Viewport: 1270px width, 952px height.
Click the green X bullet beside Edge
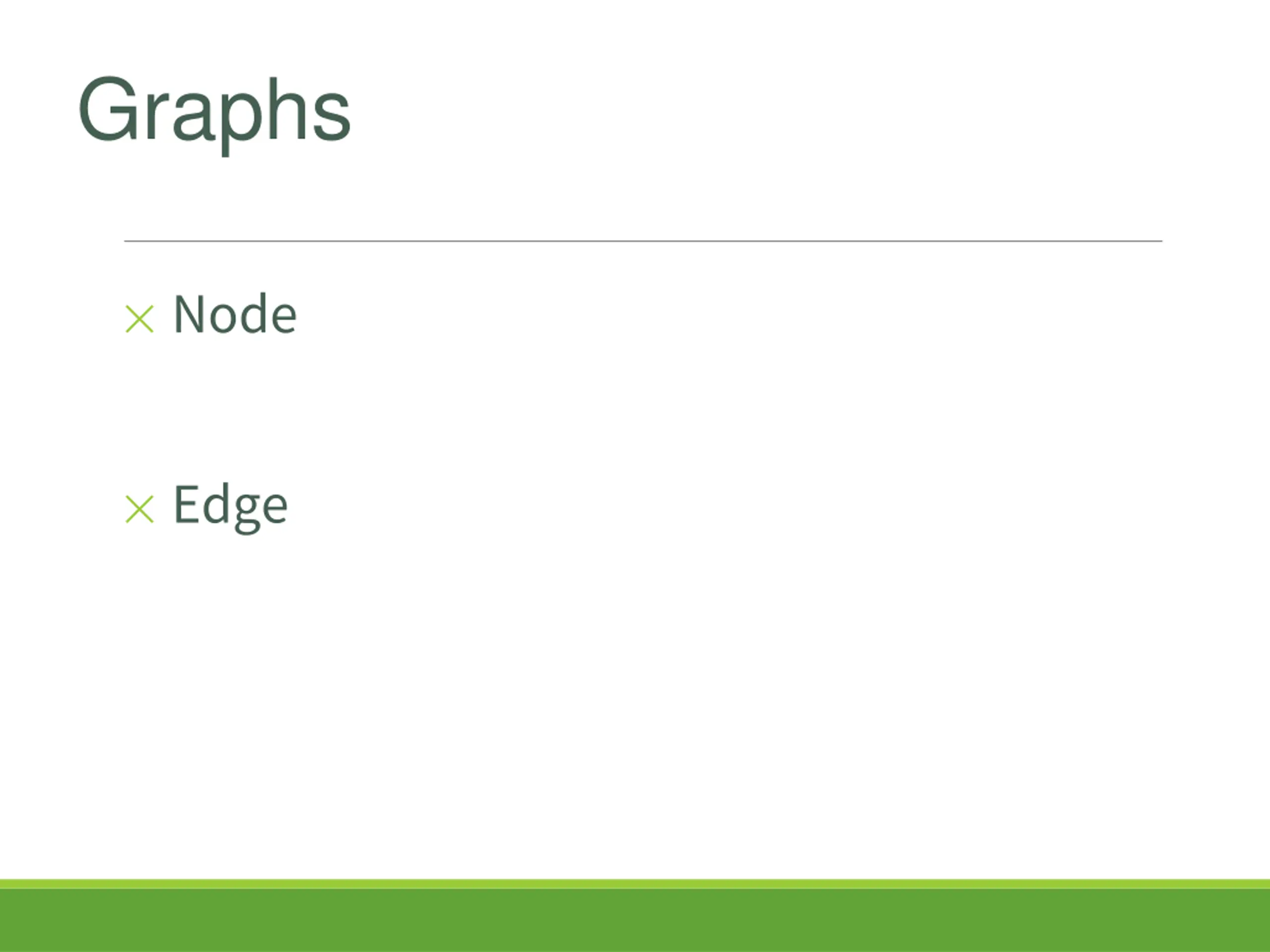point(139,510)
